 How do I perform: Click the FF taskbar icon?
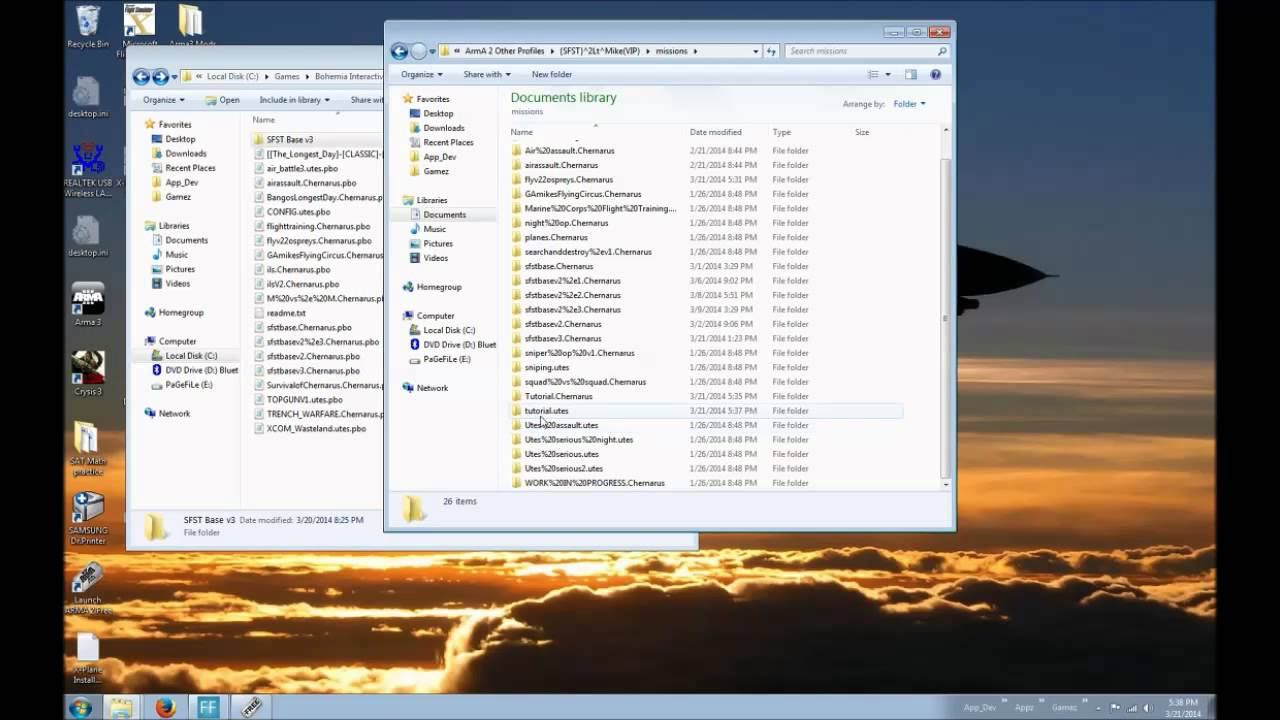[208, 708]
